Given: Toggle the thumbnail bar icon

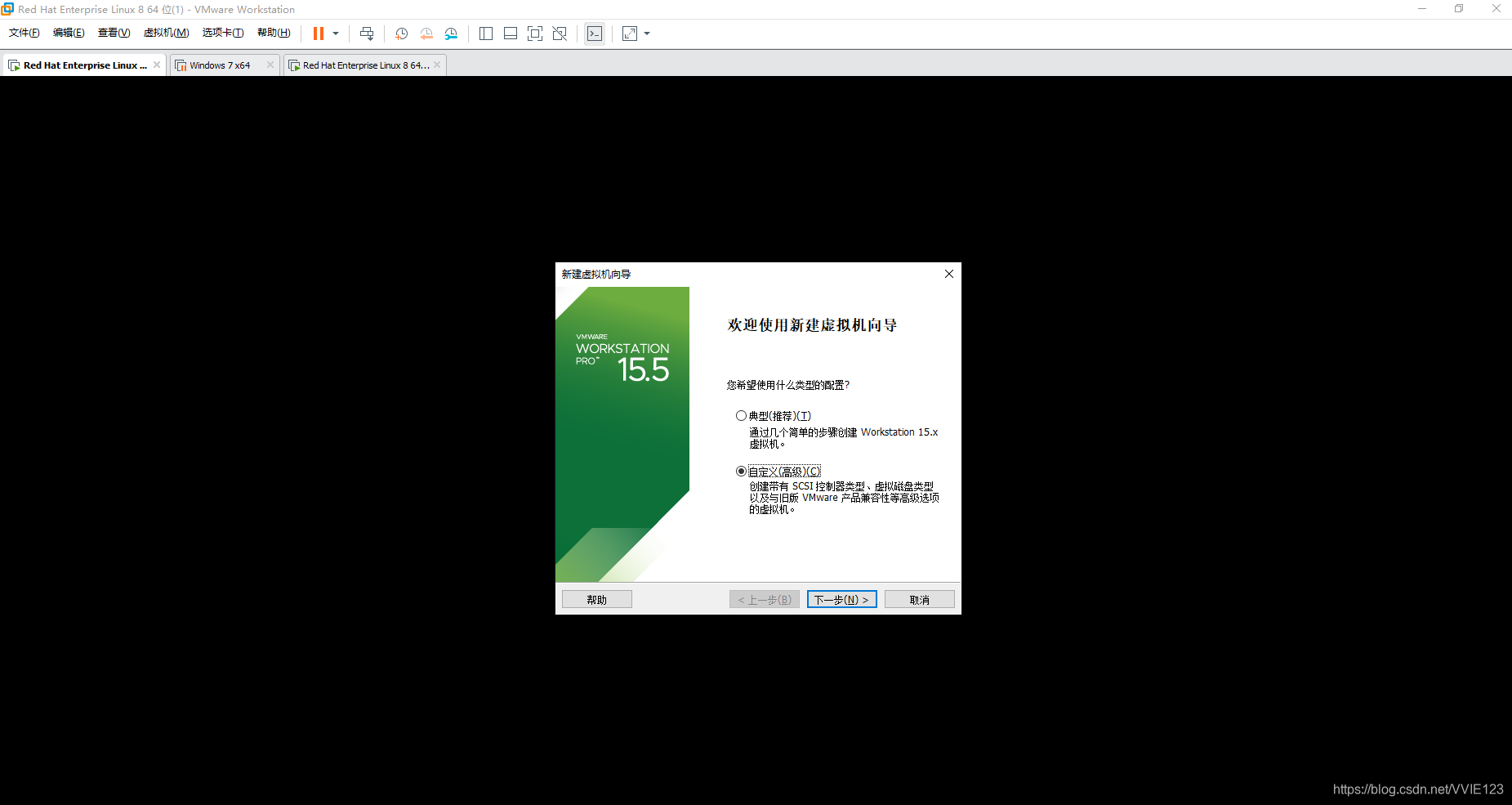Looking at the screenshot, I should coord(511,34).
